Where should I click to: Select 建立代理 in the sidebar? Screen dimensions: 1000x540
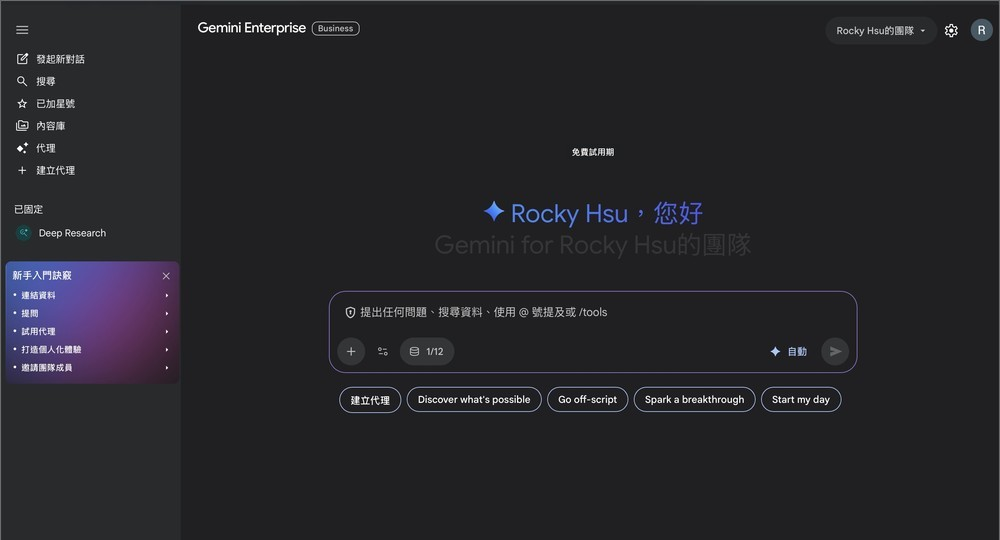[55, 170]
